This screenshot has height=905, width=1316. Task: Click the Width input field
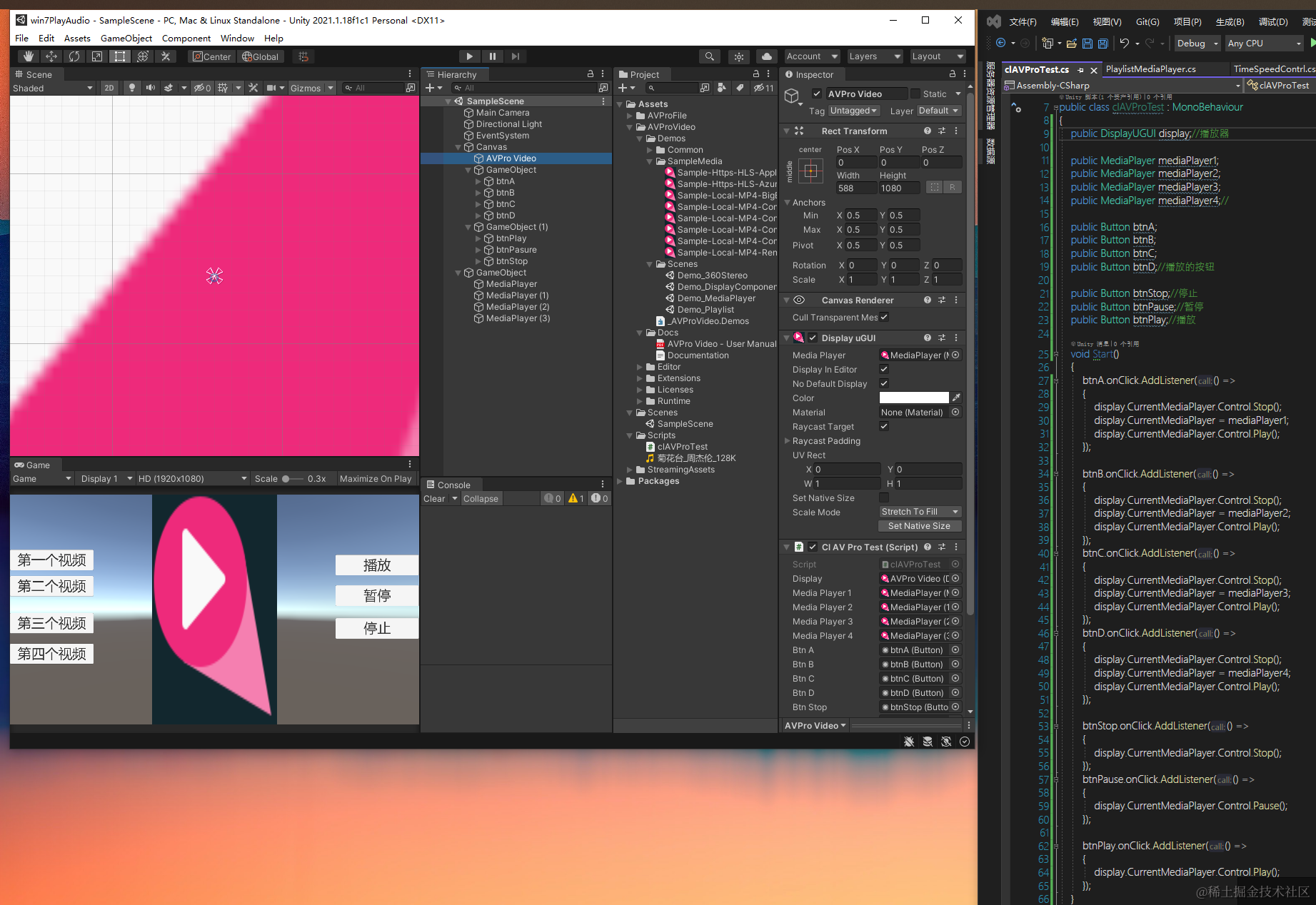click(856, 188)
